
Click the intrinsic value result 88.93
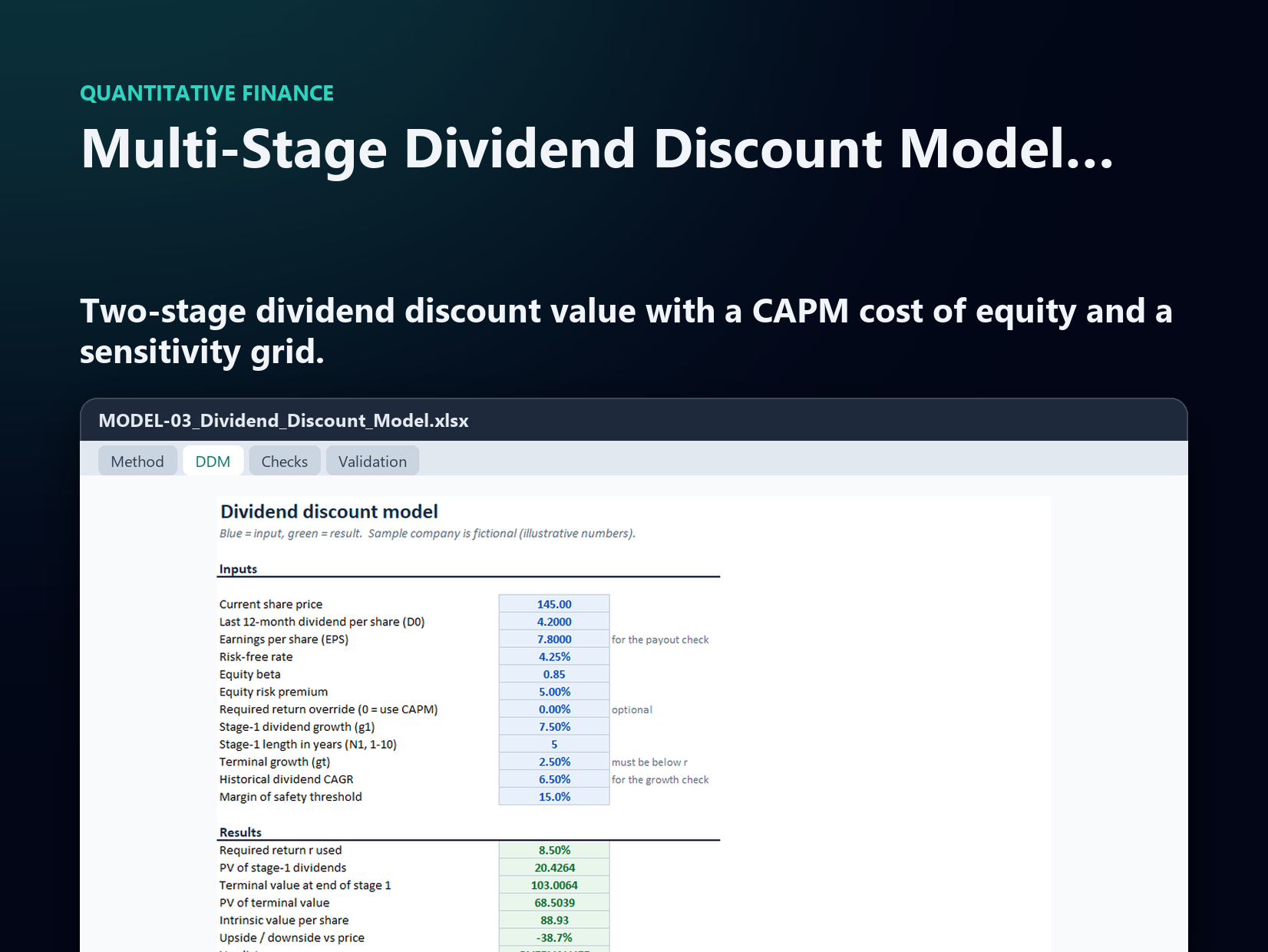tap(554, 921)
